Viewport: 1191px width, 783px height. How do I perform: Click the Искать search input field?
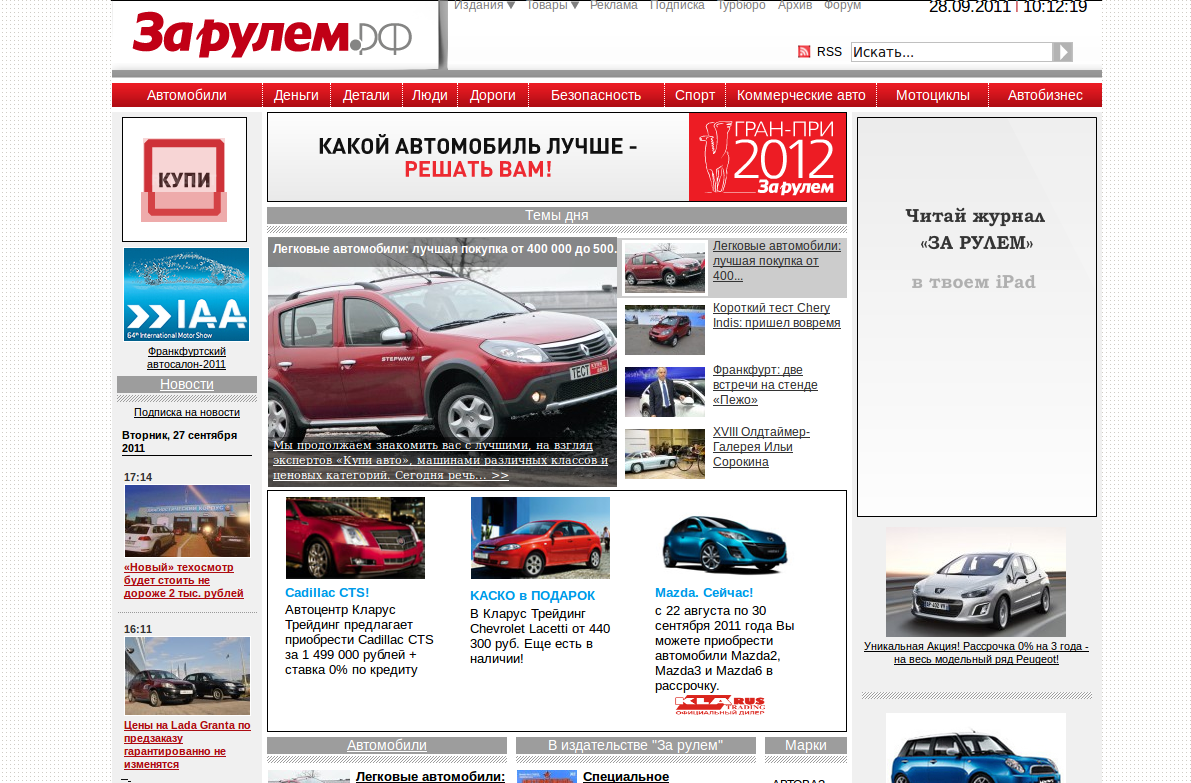951,52
